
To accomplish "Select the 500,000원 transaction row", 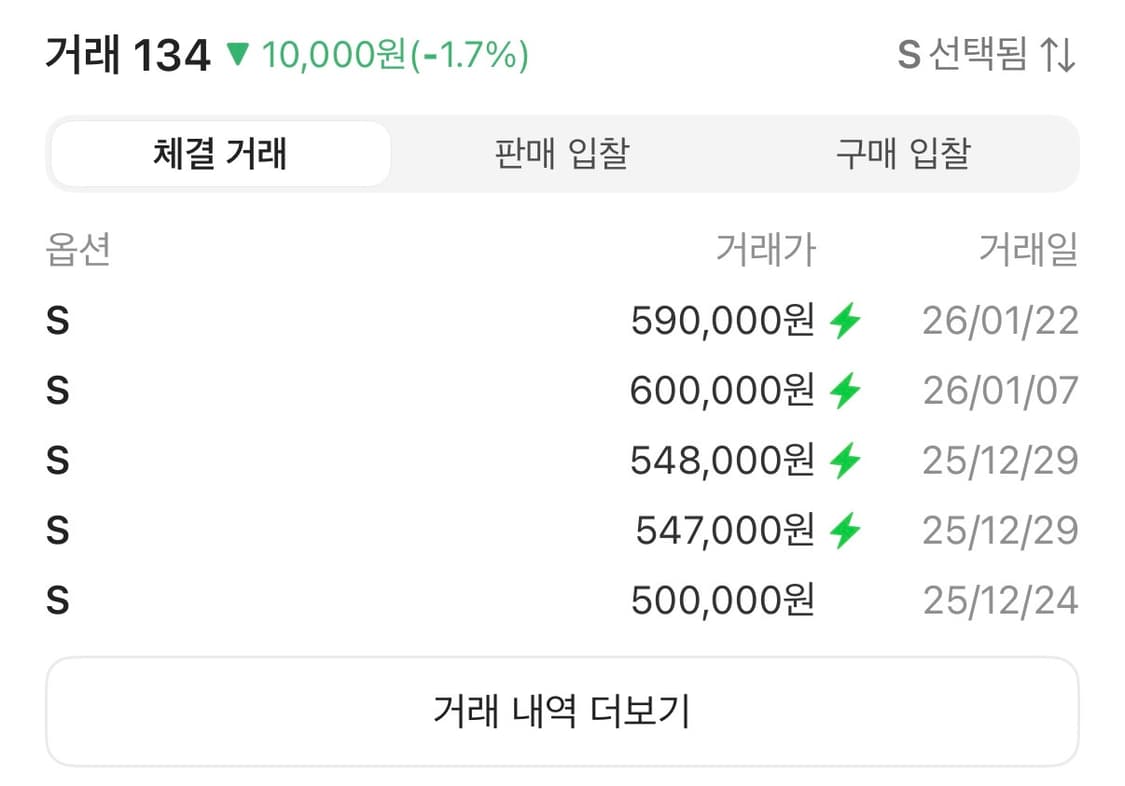I will [x=562, y=600].
